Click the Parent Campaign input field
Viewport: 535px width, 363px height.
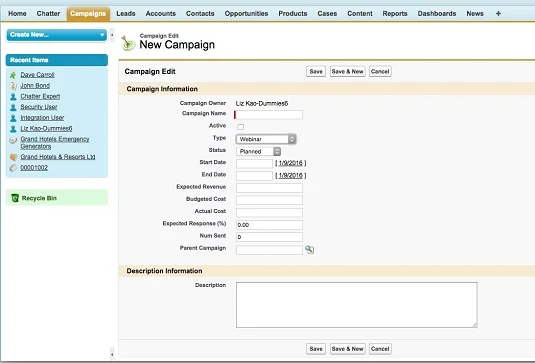point(269,250)
